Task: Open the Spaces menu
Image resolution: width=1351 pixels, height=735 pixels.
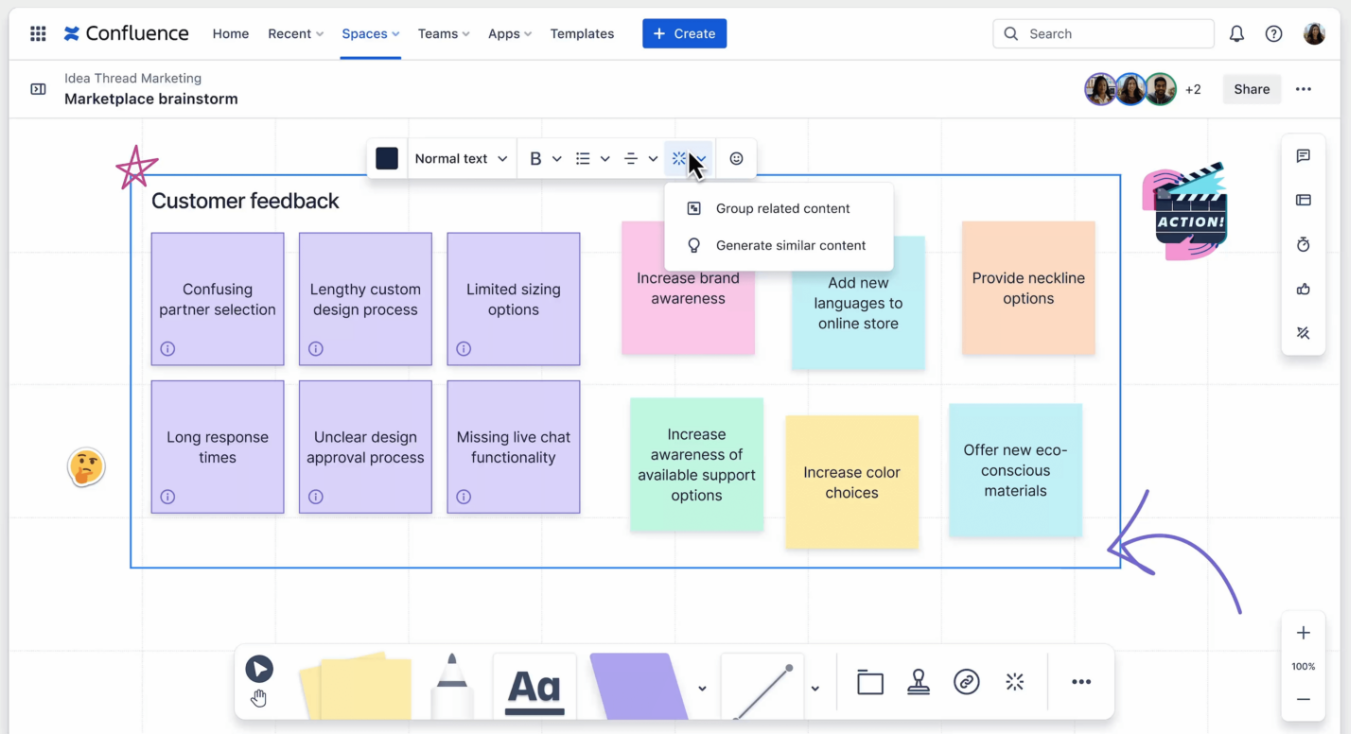Action: point(371,33)
